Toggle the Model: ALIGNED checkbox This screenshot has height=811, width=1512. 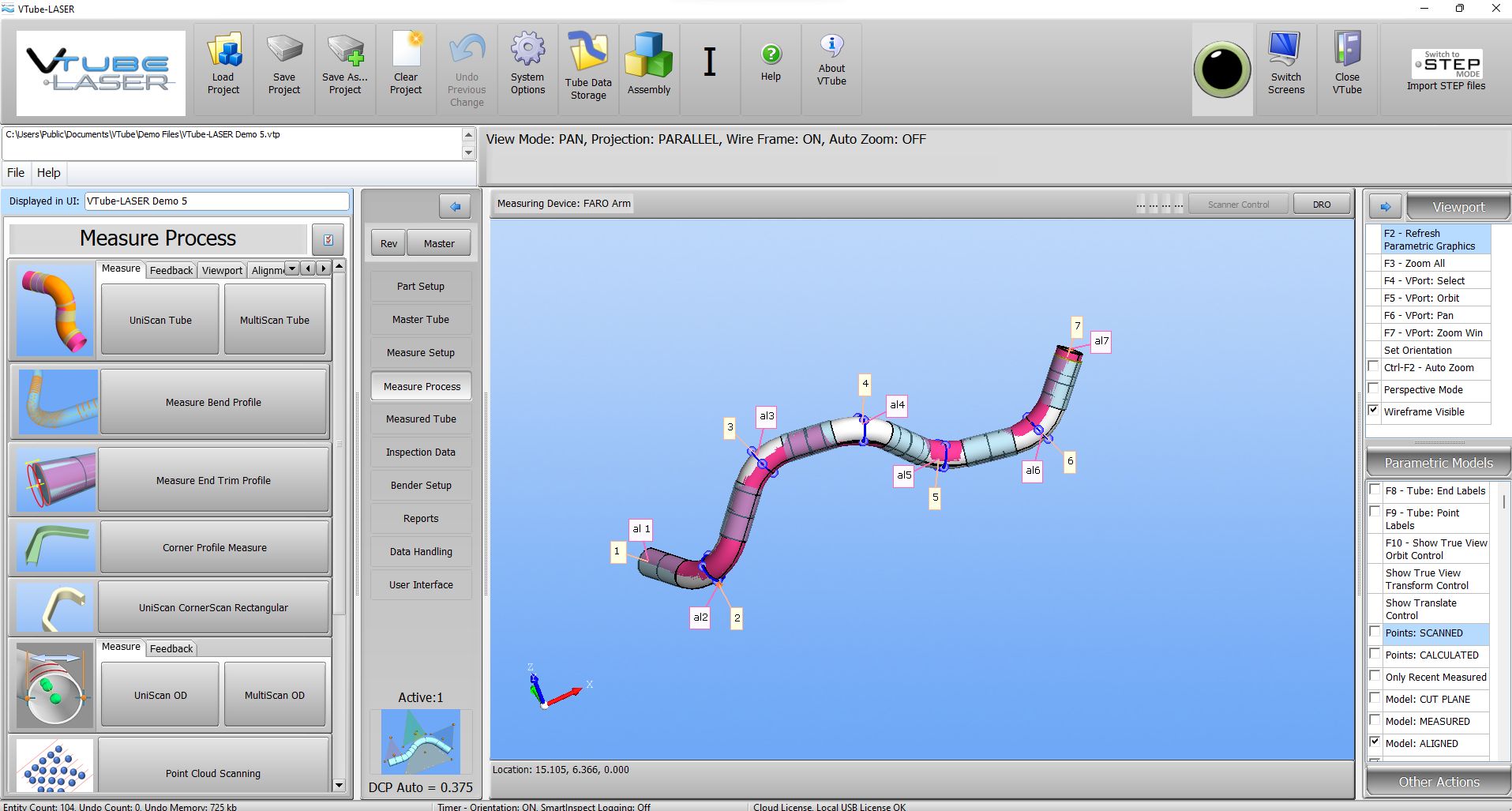point(1375,742)
